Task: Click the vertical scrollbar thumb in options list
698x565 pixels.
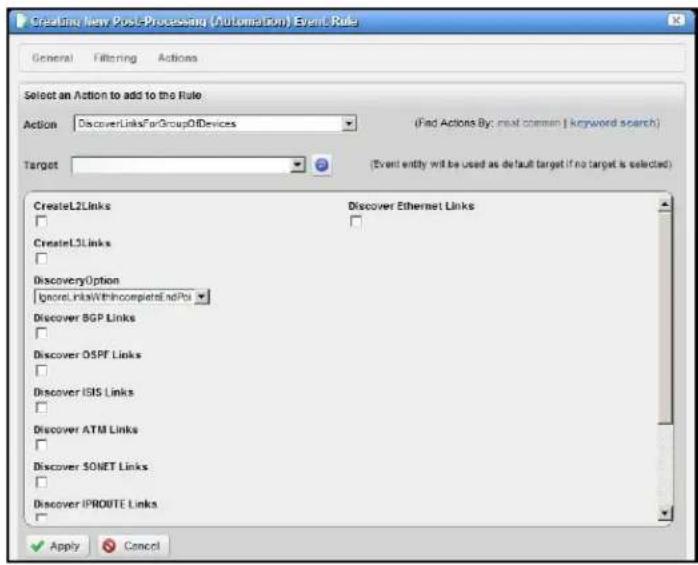Action: coord(665,318)
